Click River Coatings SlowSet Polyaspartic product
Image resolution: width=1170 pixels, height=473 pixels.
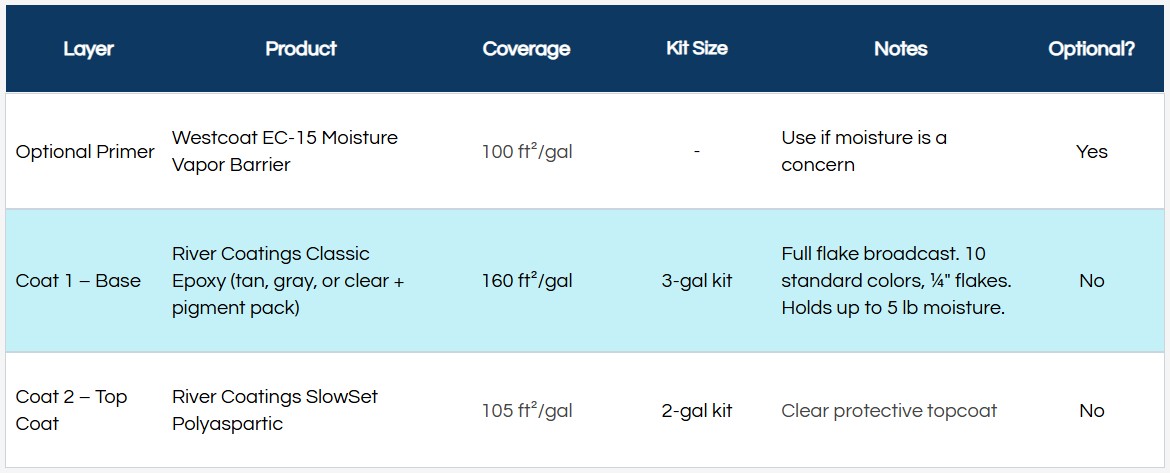tap(275, 410)
